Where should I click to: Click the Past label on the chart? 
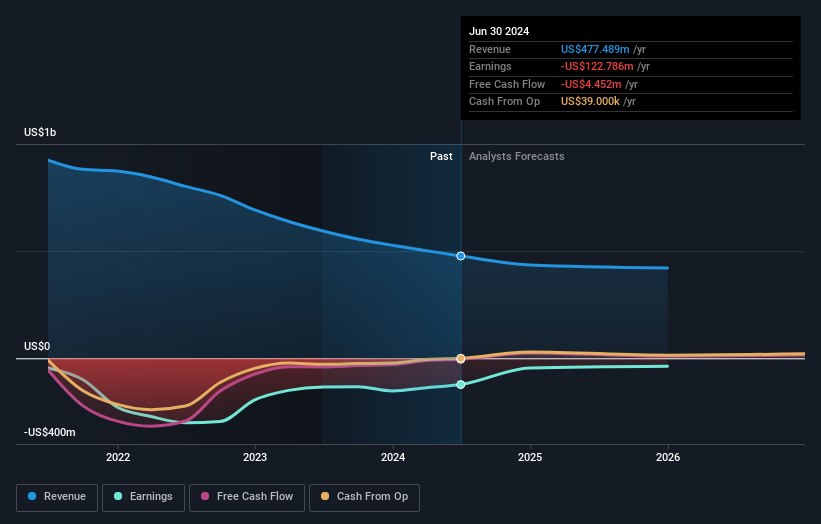(x=441, y=157)
